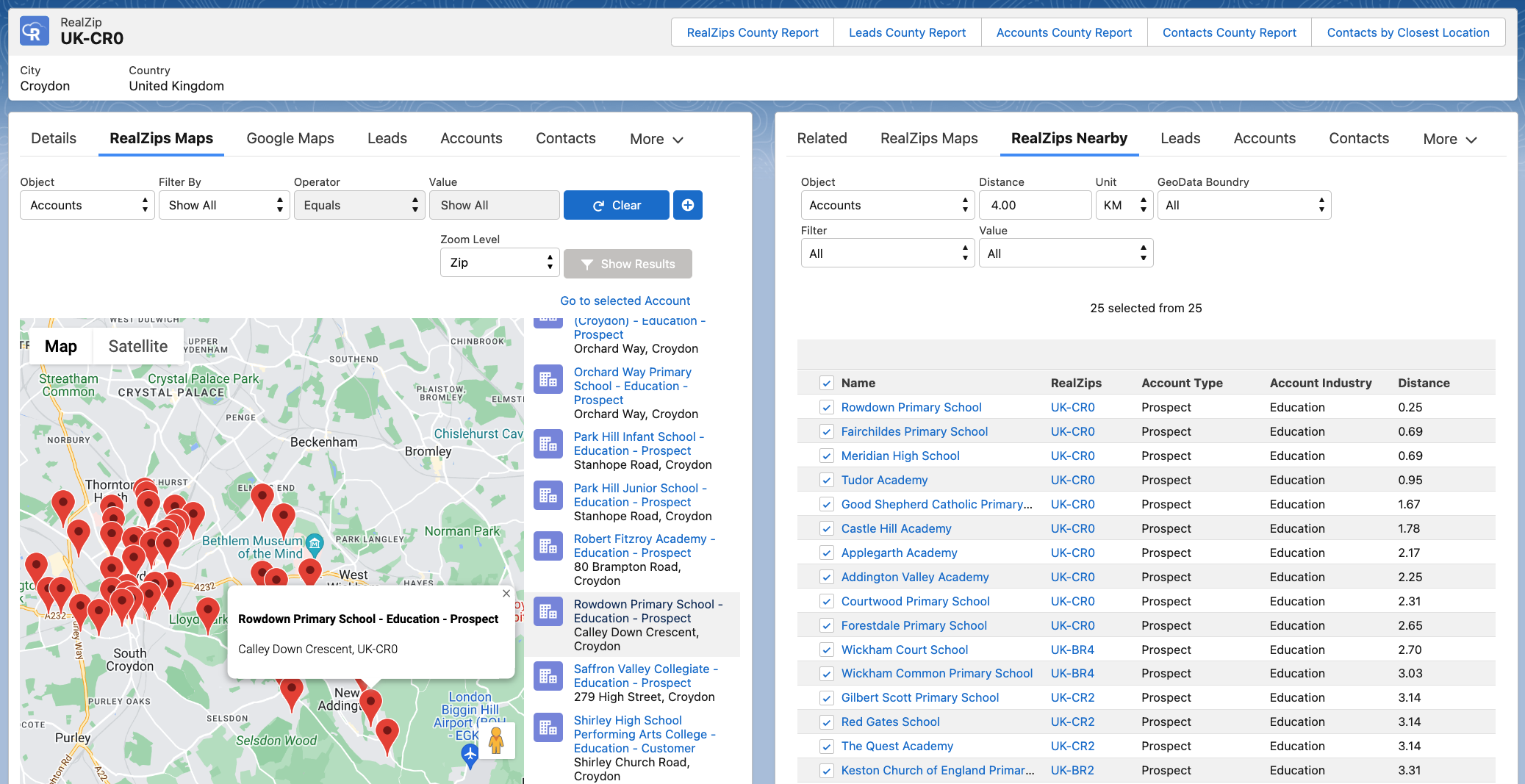This screenshot has width=1525, height=784.
Task: Click Contacts by Closest Location button
Action: pos(1408,32)
